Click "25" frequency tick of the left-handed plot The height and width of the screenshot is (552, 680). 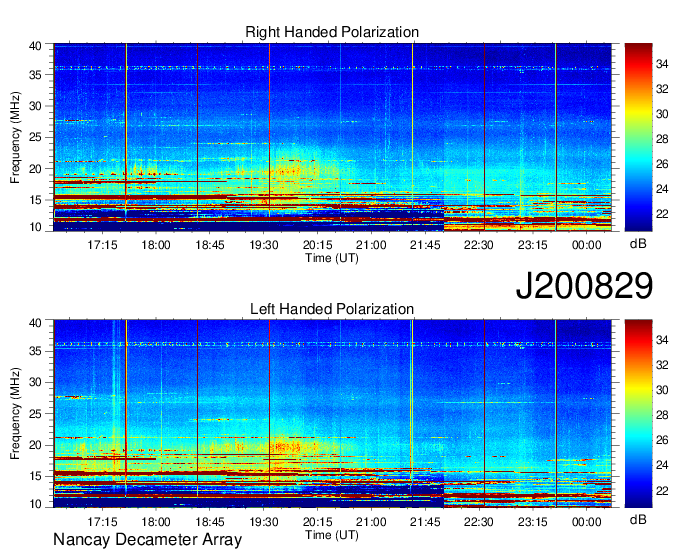click(x=35, y=414)
